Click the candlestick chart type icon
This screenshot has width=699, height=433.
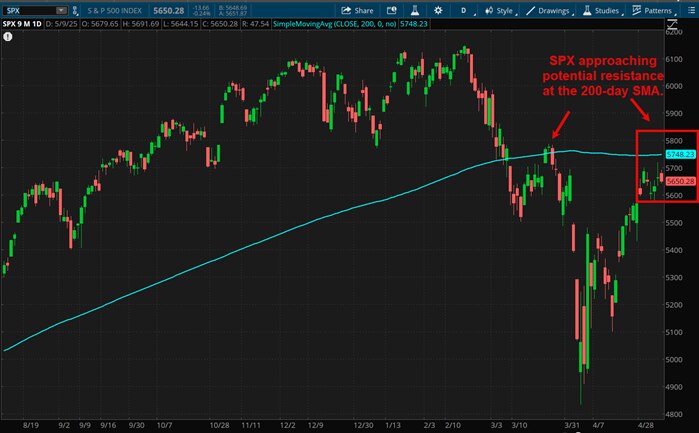(490, 9)
